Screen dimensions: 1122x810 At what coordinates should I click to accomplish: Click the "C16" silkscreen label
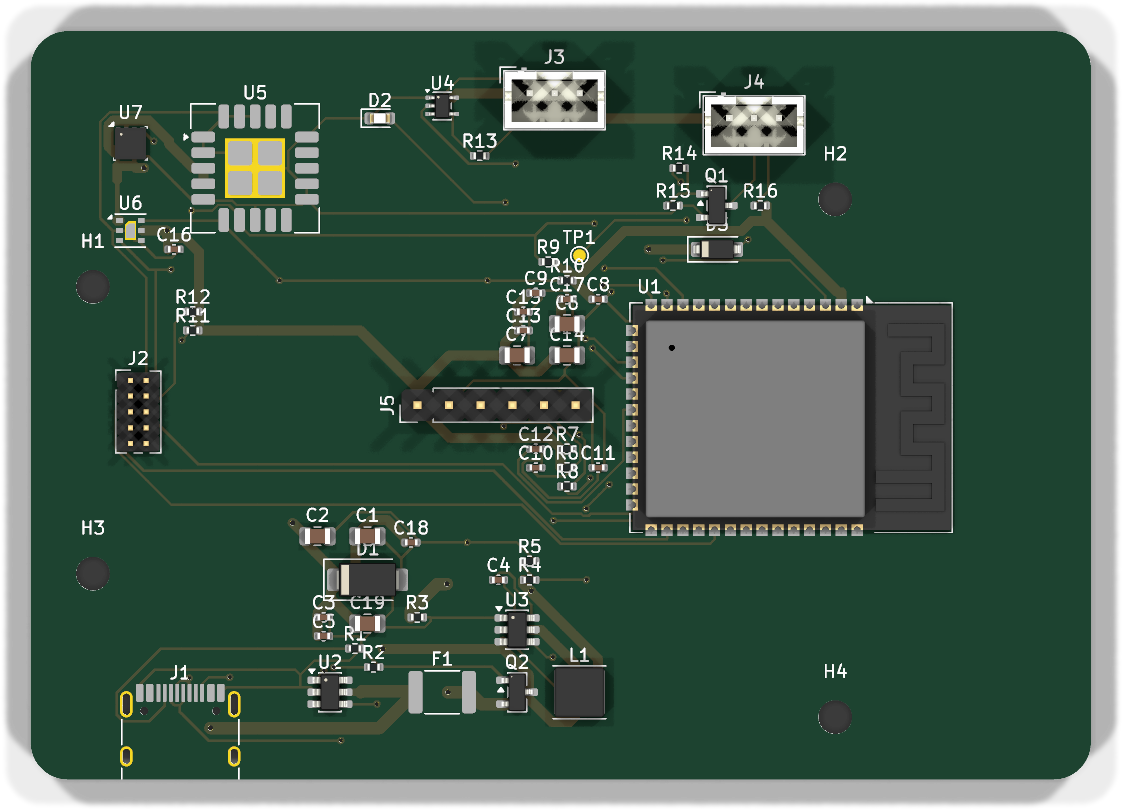174,234
